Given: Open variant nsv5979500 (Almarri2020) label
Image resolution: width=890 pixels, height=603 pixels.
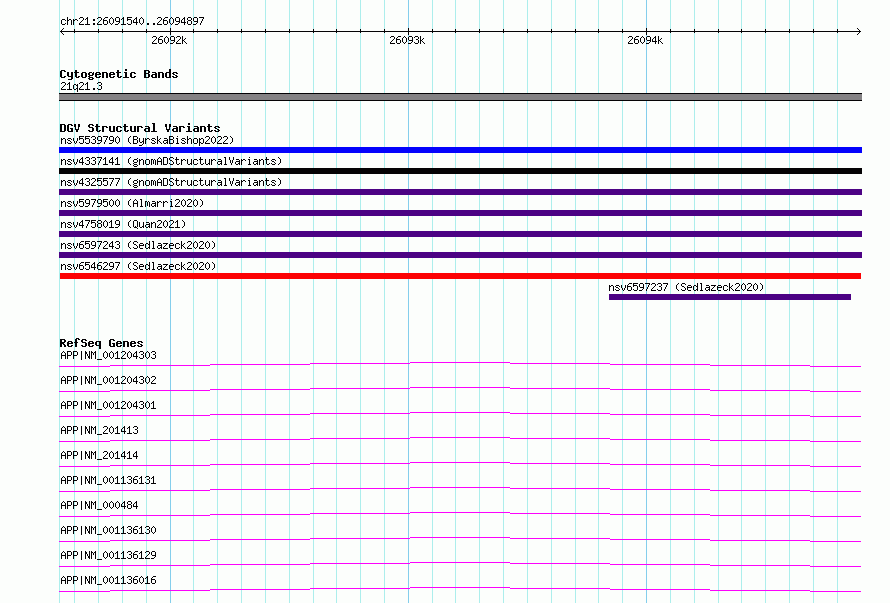Looking at the screenshot, I should pos(132,203).
